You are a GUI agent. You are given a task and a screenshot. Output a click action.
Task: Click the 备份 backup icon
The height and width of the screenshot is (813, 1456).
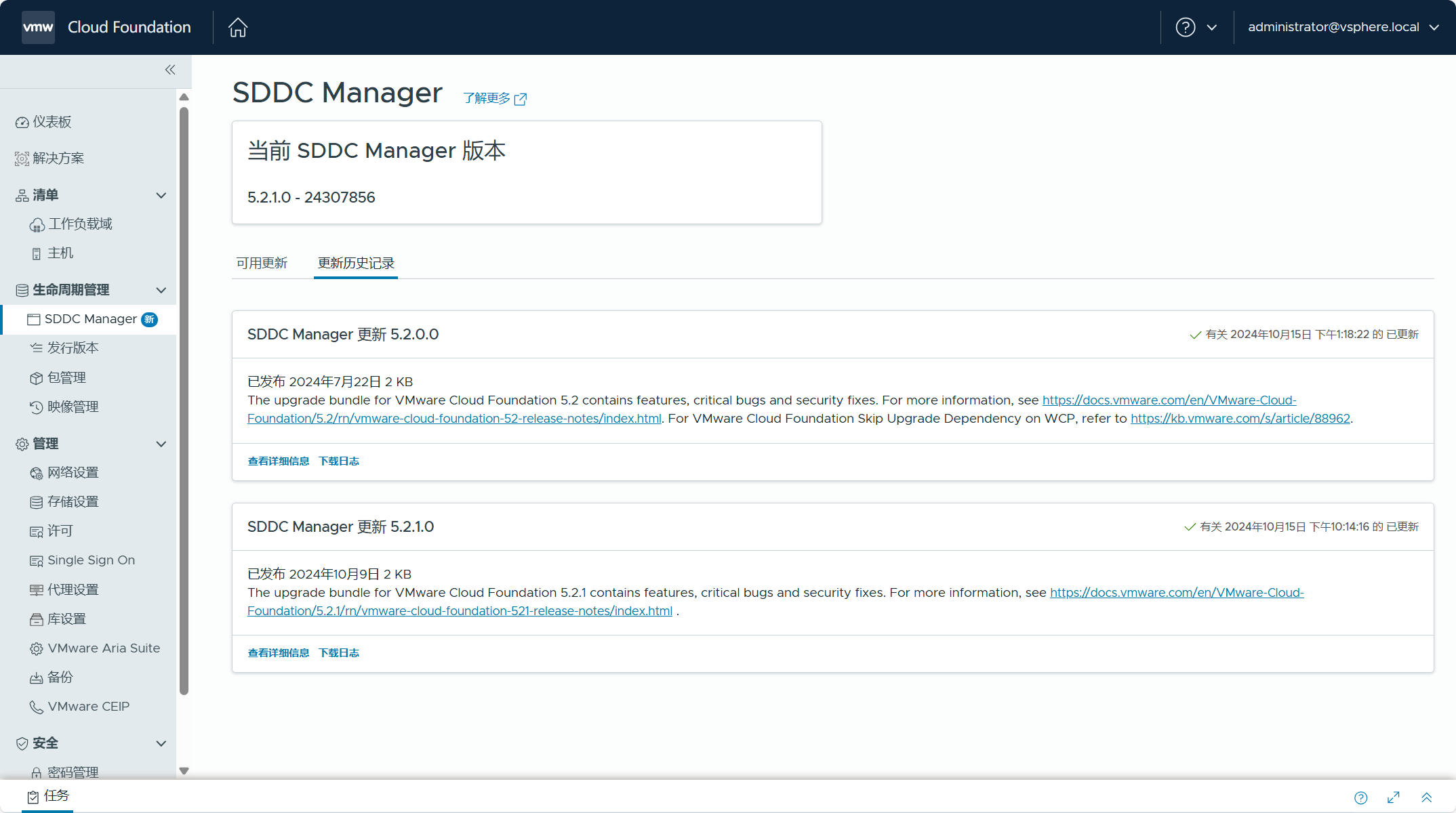pos(37,678)
